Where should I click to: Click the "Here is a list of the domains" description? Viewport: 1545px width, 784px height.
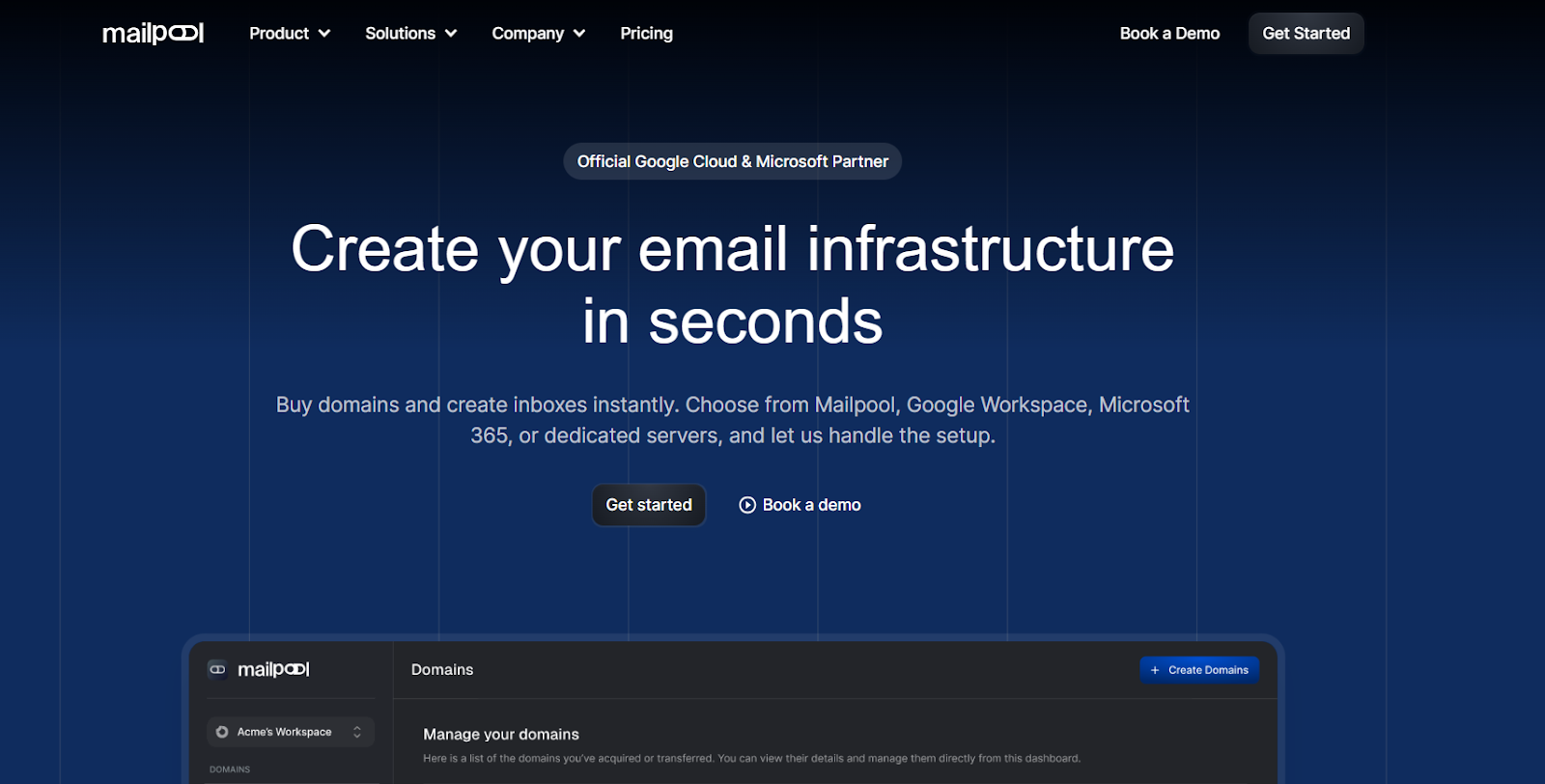click(751, 759)
